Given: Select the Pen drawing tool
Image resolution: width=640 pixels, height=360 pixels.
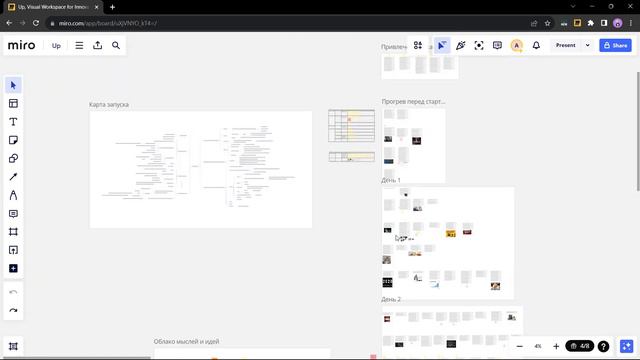Looking at the screenshot, I should (x=13, y=195).
